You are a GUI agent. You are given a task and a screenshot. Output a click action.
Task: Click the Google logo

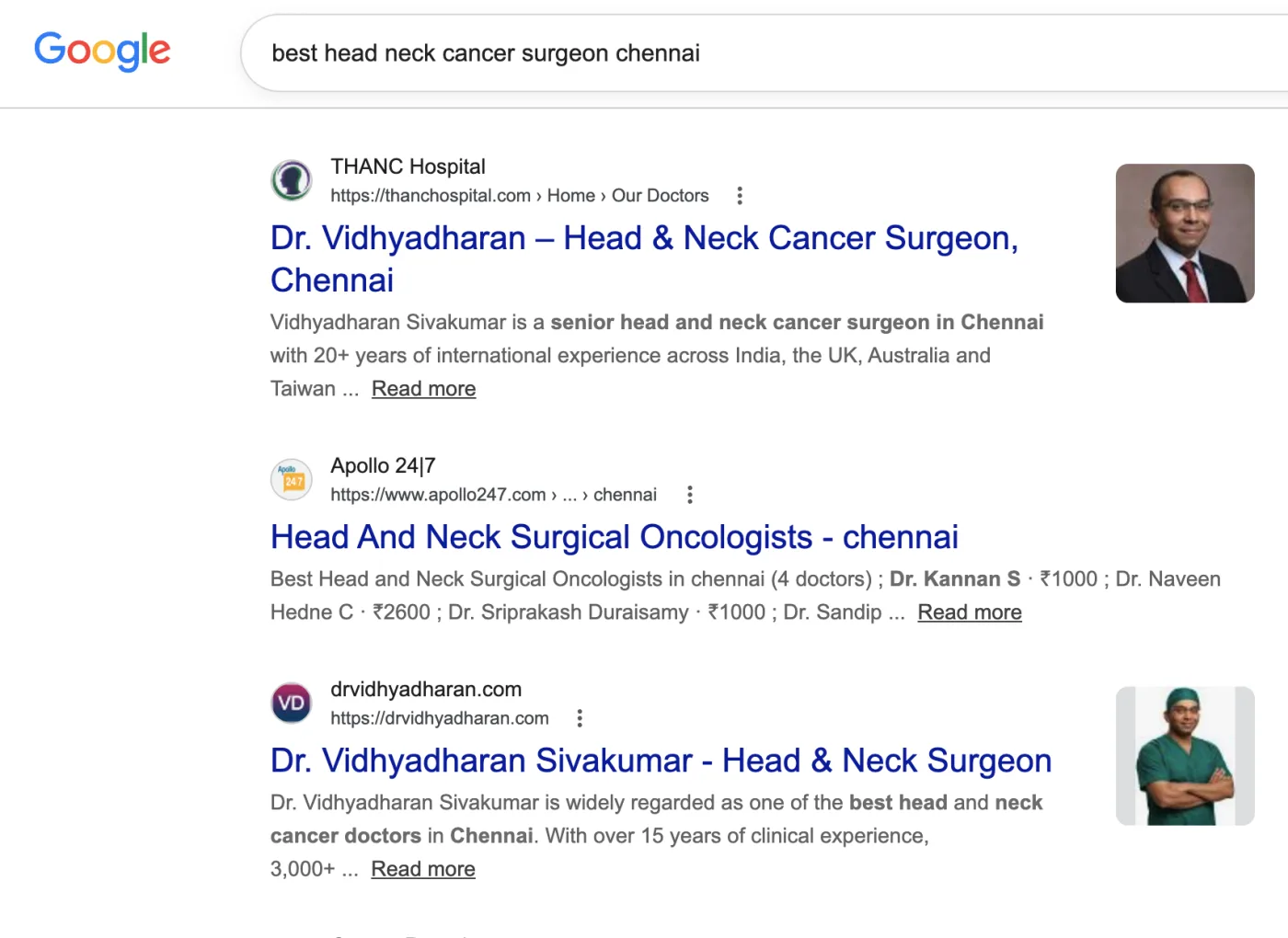[x=102, y=51]
